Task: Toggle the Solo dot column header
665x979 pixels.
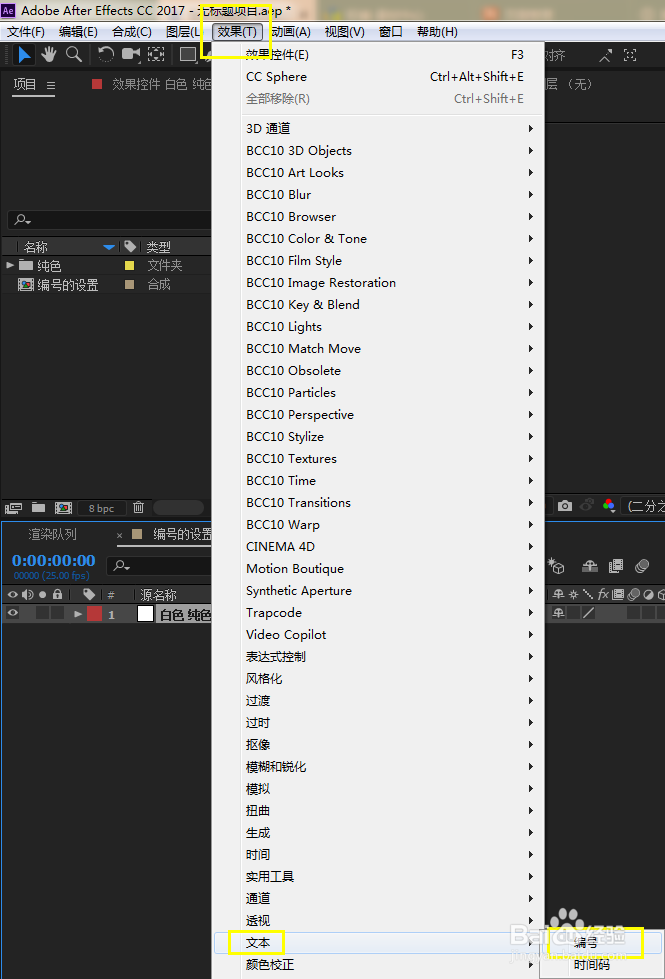Action: (42, 594)
